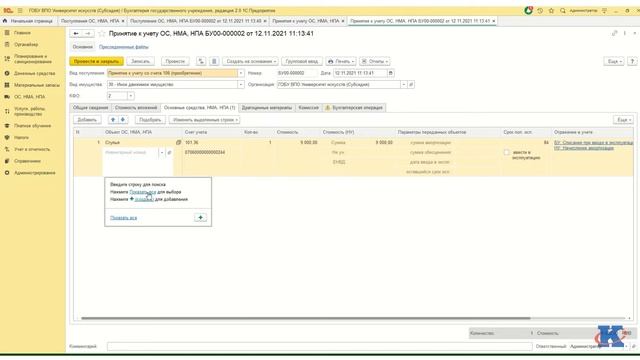Screen dimensions: 640x360
Task: Click the Добавить row button
Action: click(x=87, y=120)
